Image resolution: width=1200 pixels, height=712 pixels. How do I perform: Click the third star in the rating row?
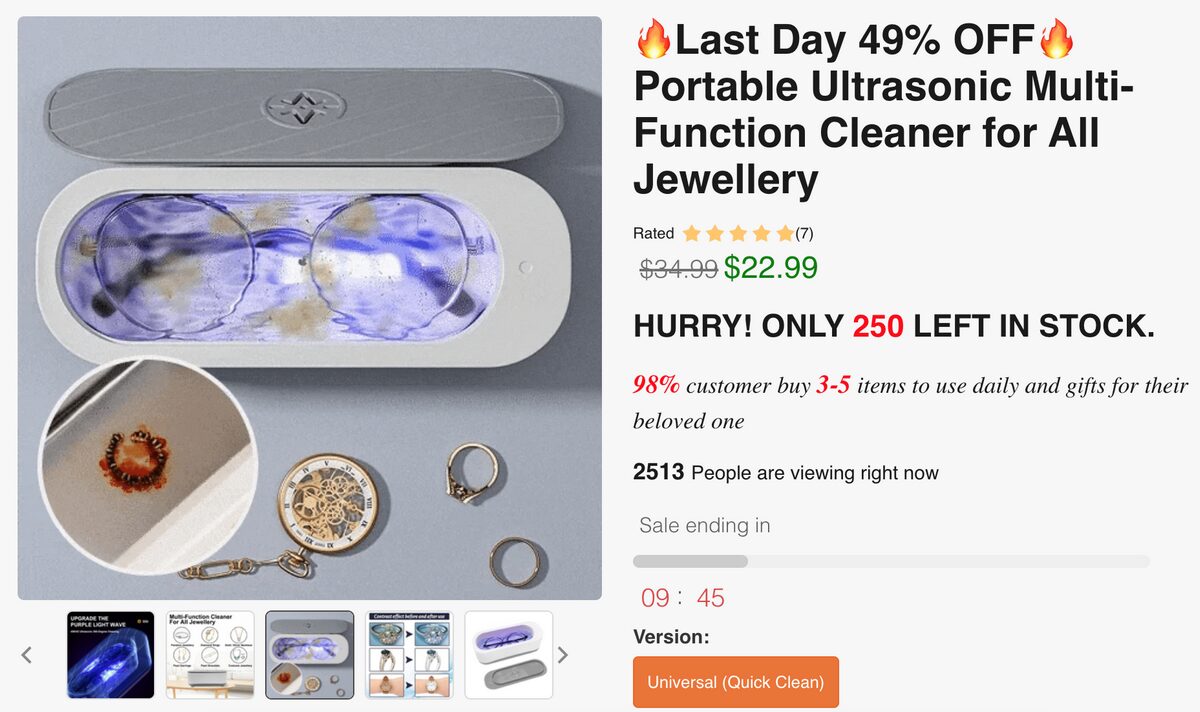click(740, 233)
